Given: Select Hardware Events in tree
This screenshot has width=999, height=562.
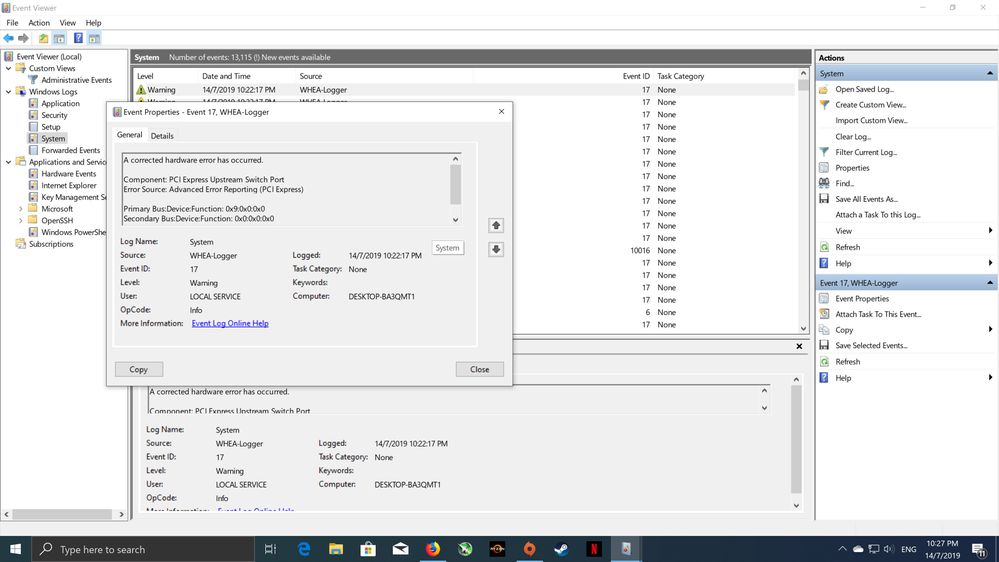Looking at the screenshot, I should pos(69,174).
